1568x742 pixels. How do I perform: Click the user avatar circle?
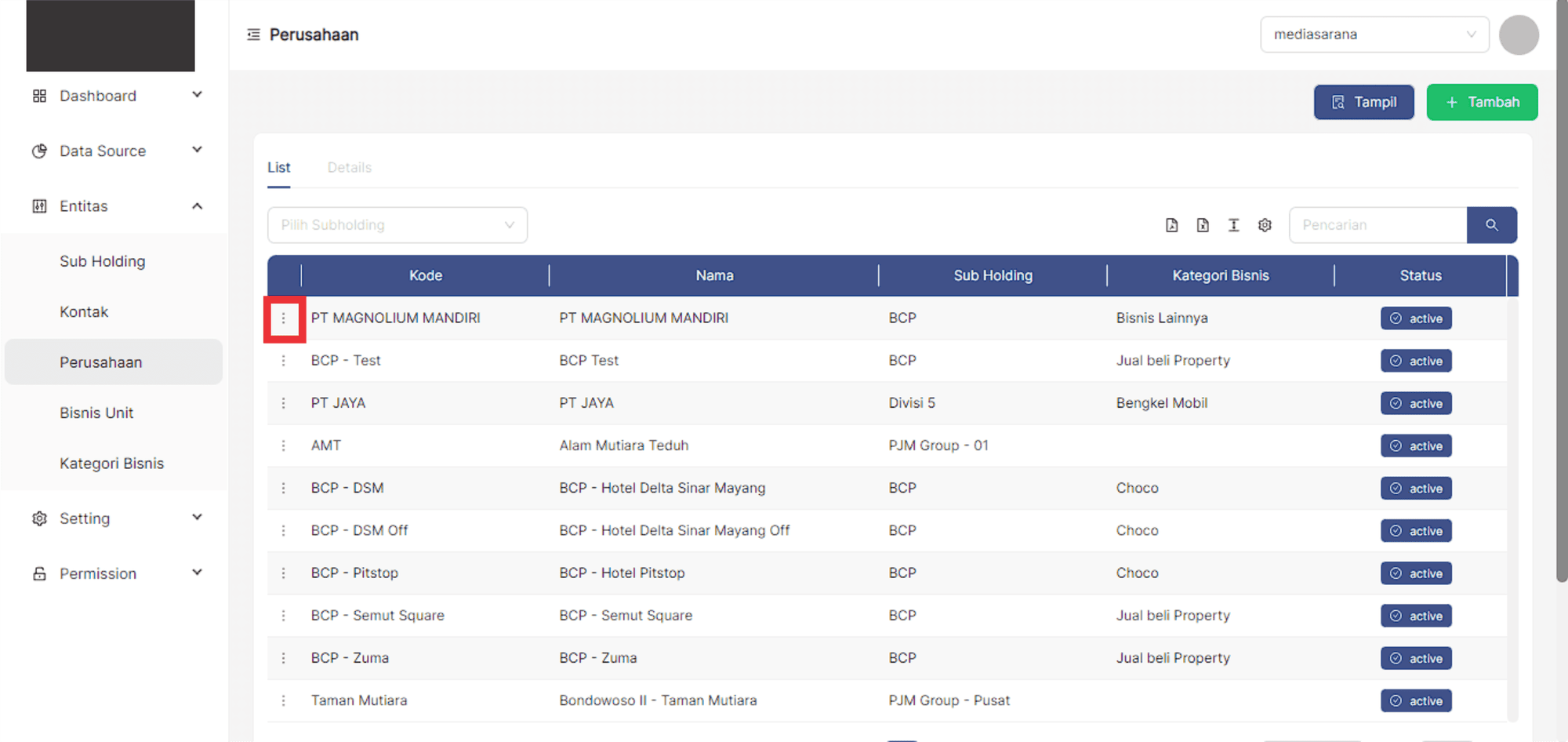[x=1518, y=35]
